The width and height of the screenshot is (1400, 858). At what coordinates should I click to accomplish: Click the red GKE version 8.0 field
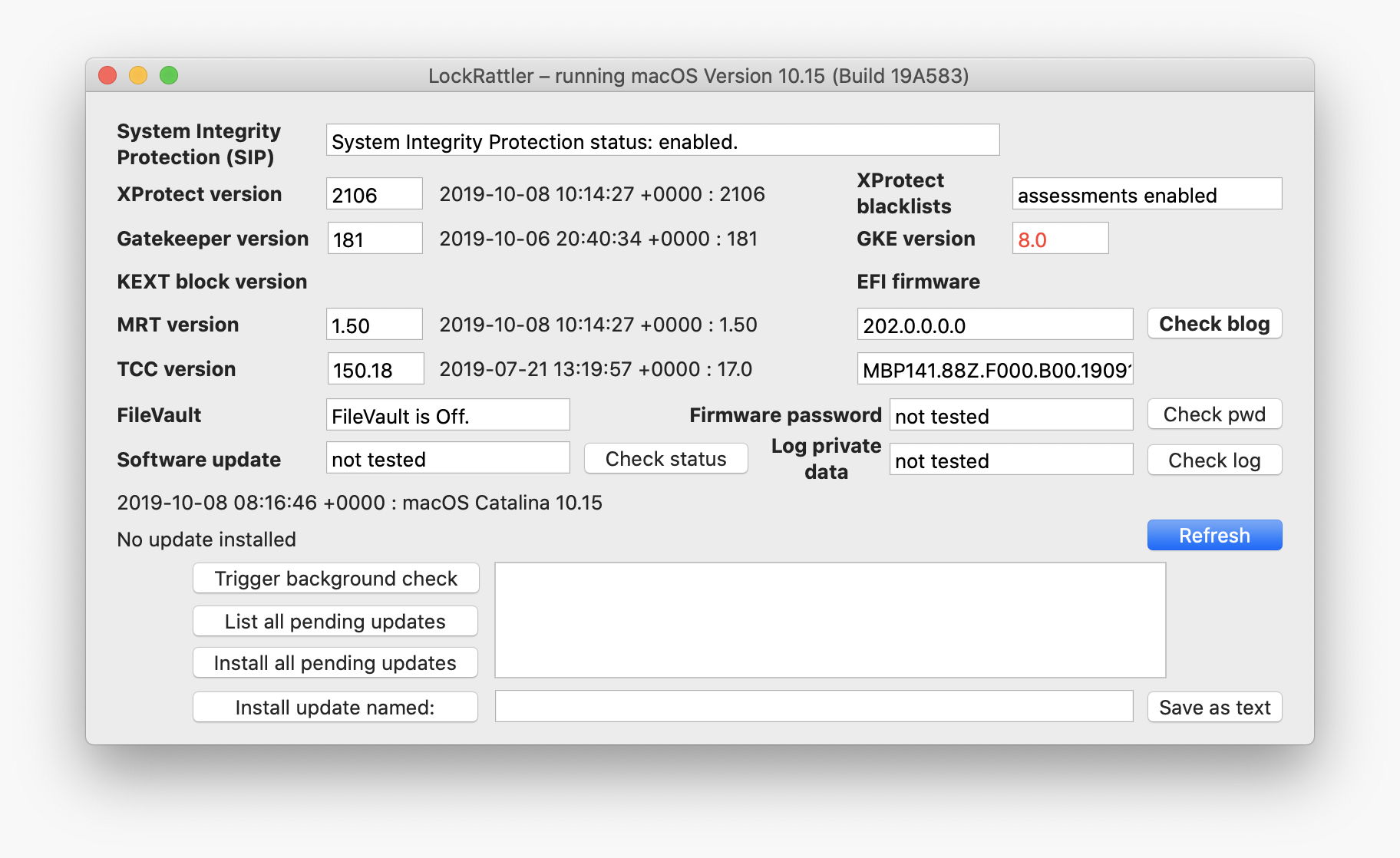(1059, 239)
